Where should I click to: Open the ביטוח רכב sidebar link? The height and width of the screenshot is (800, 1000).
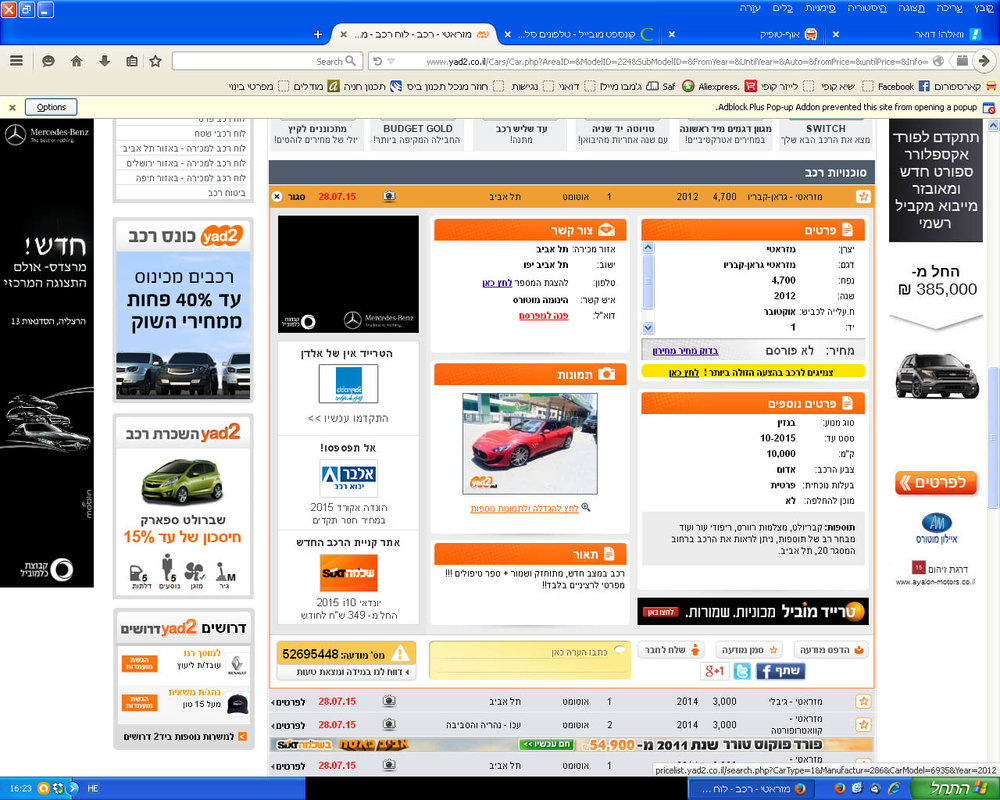tap(226, 193)
